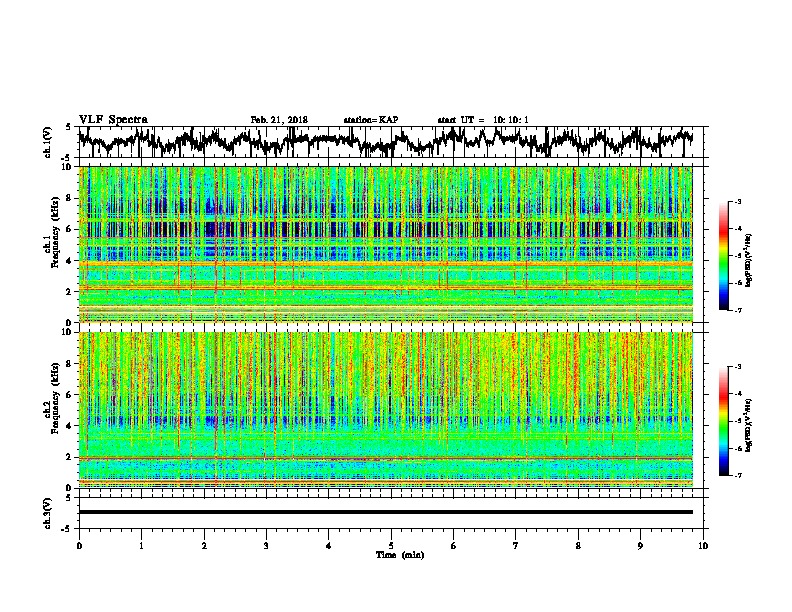Click the "6" kHz tick on ch.1 frequency axis
The height and width of the screenshot is (612, 792).
click(70, 229)
